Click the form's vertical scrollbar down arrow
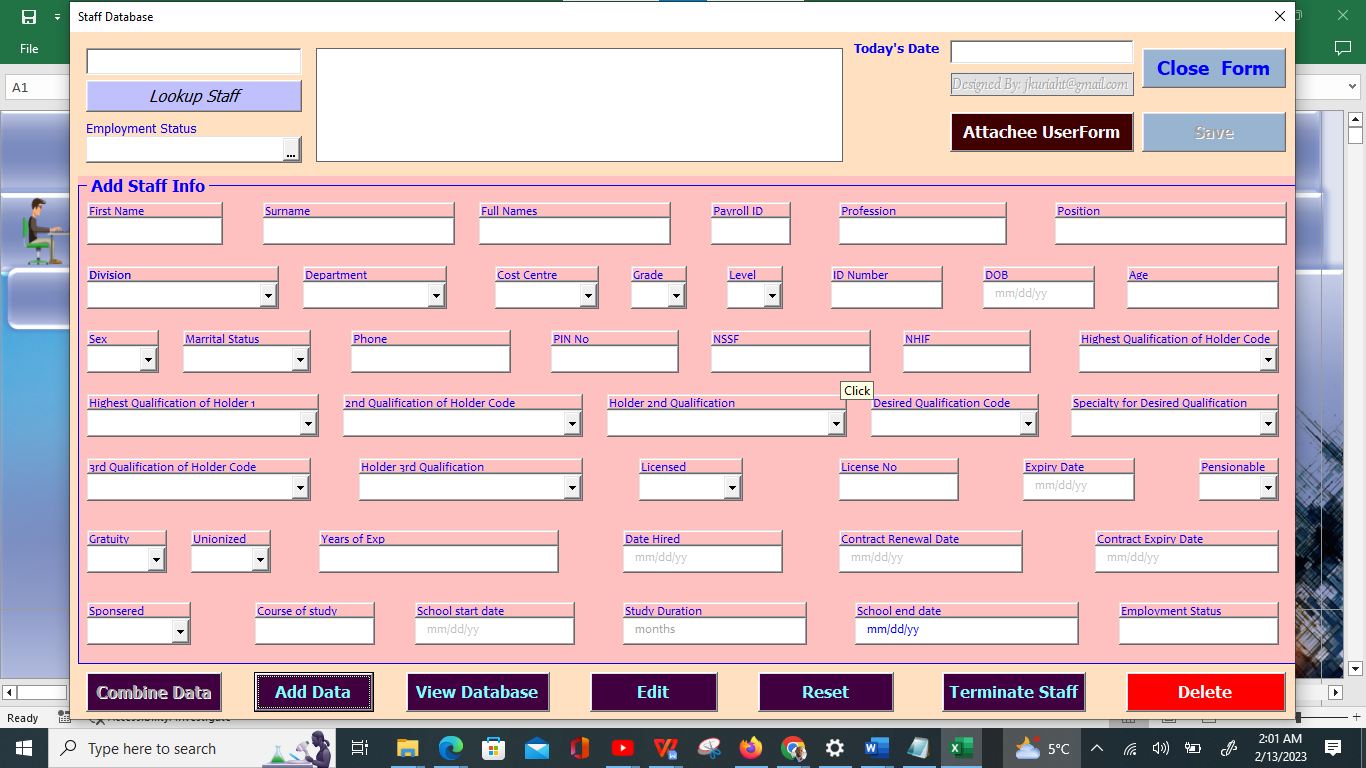The height and width of the screenshot is (768, 1366). [x=1355, y=669]
